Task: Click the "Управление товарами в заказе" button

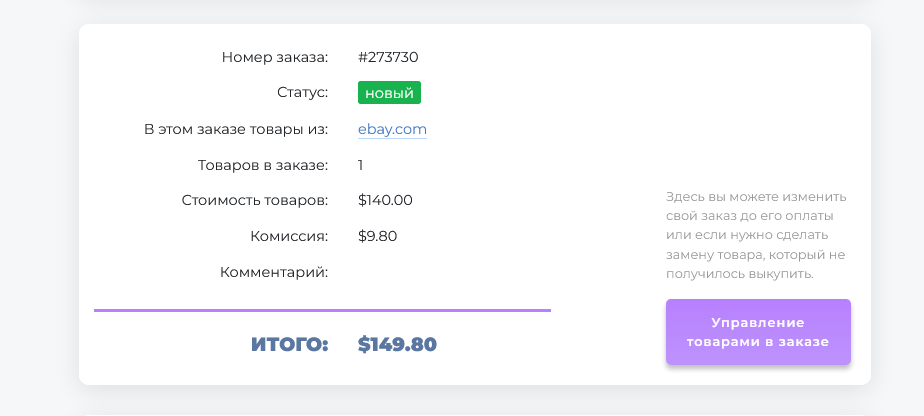Action: pyautogui.click(x=758, y=333)
